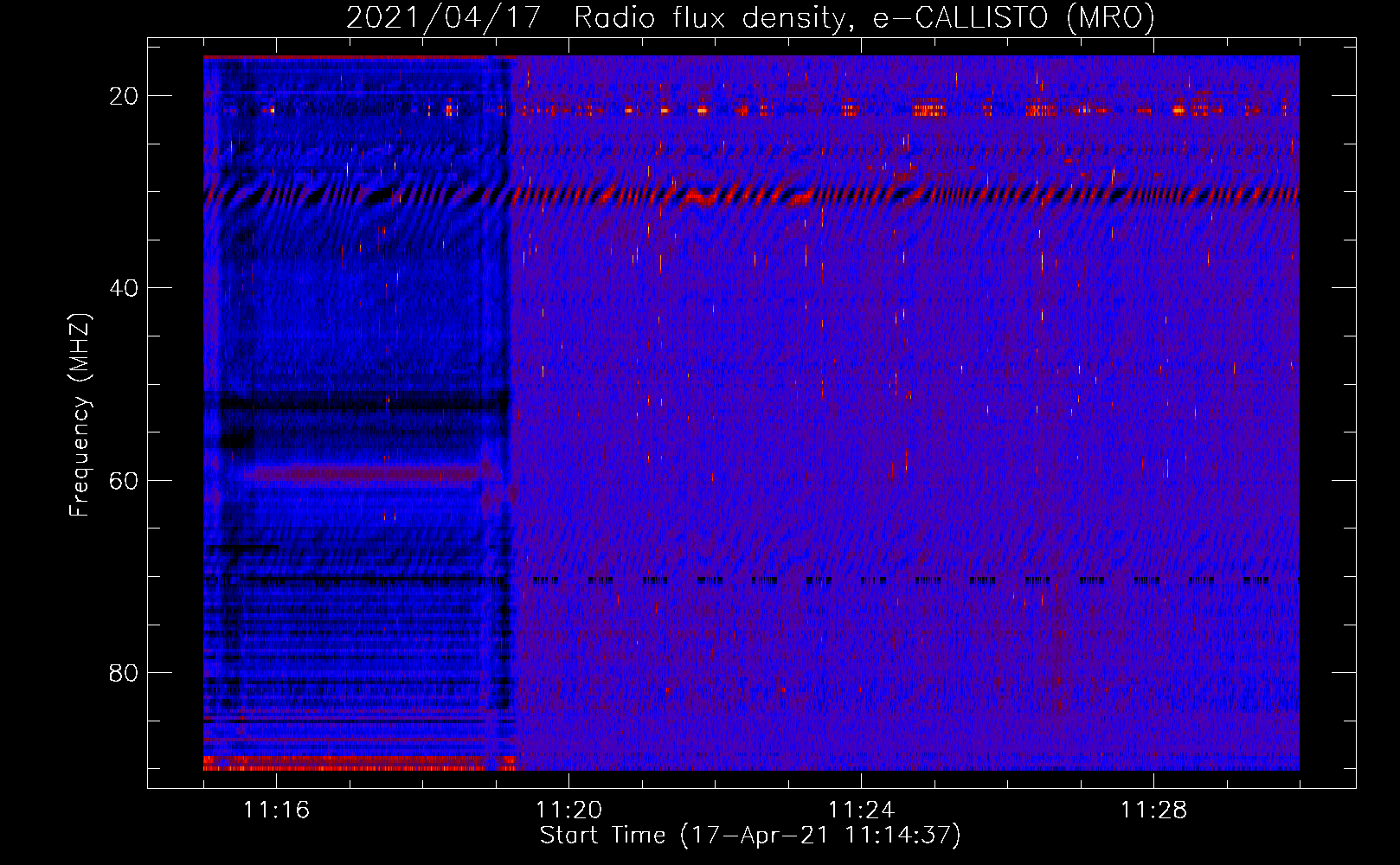Click the 'Frequency (MHZ)' y-axis label

tap(80, 415)
